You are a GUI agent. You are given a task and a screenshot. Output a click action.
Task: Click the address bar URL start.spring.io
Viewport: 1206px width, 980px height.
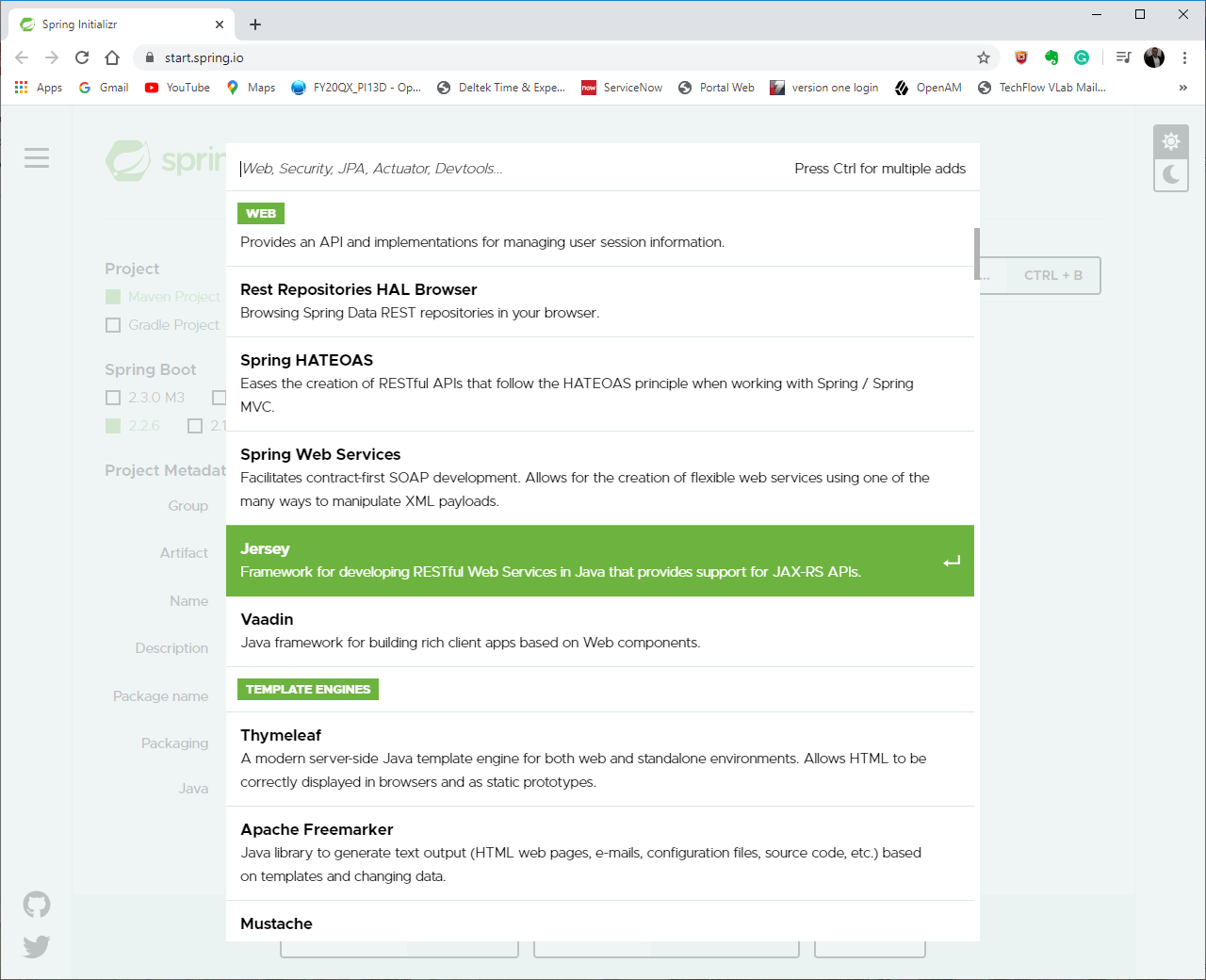(x=204, y=57)
